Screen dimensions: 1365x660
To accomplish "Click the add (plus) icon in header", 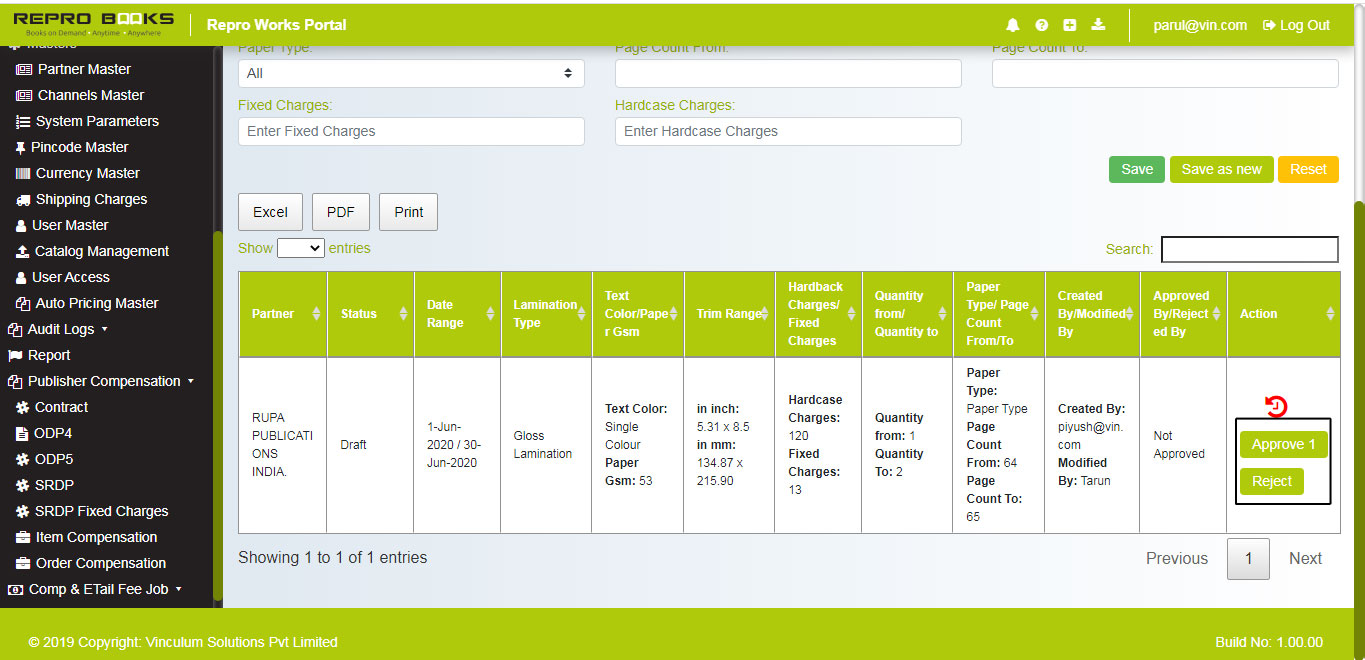I will [1069, 24].
